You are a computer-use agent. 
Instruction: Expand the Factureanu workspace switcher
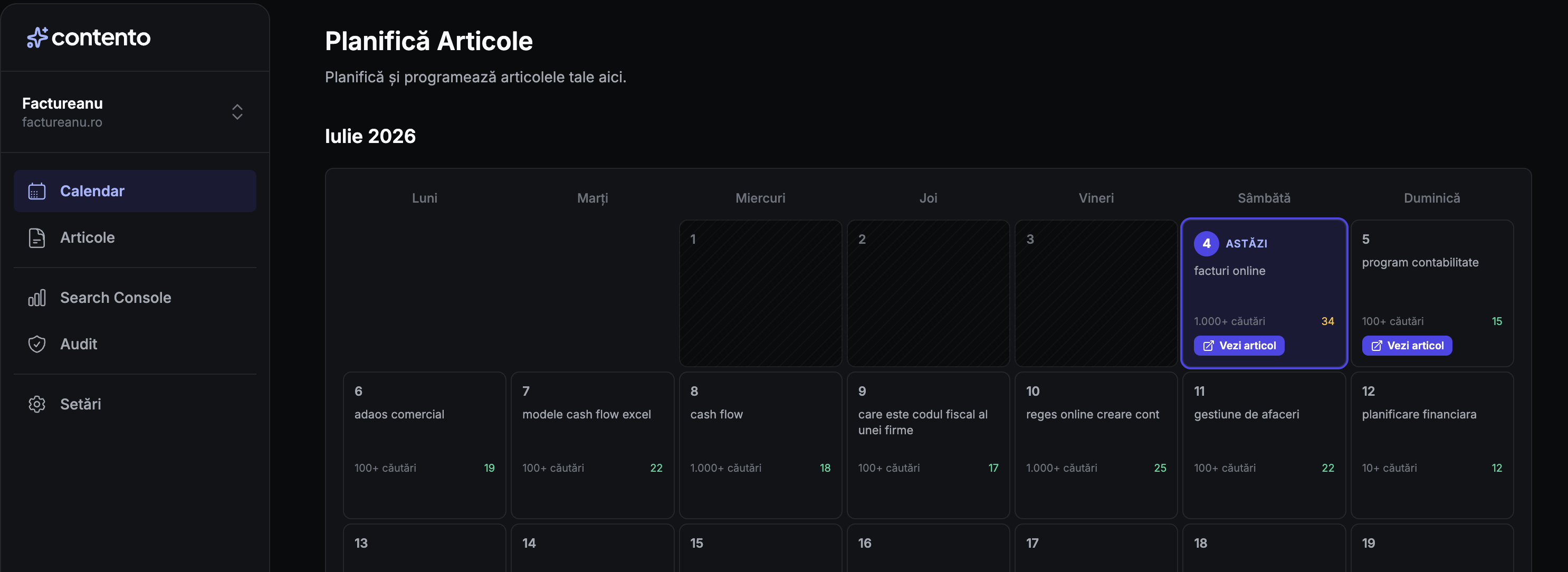point(237,112)
